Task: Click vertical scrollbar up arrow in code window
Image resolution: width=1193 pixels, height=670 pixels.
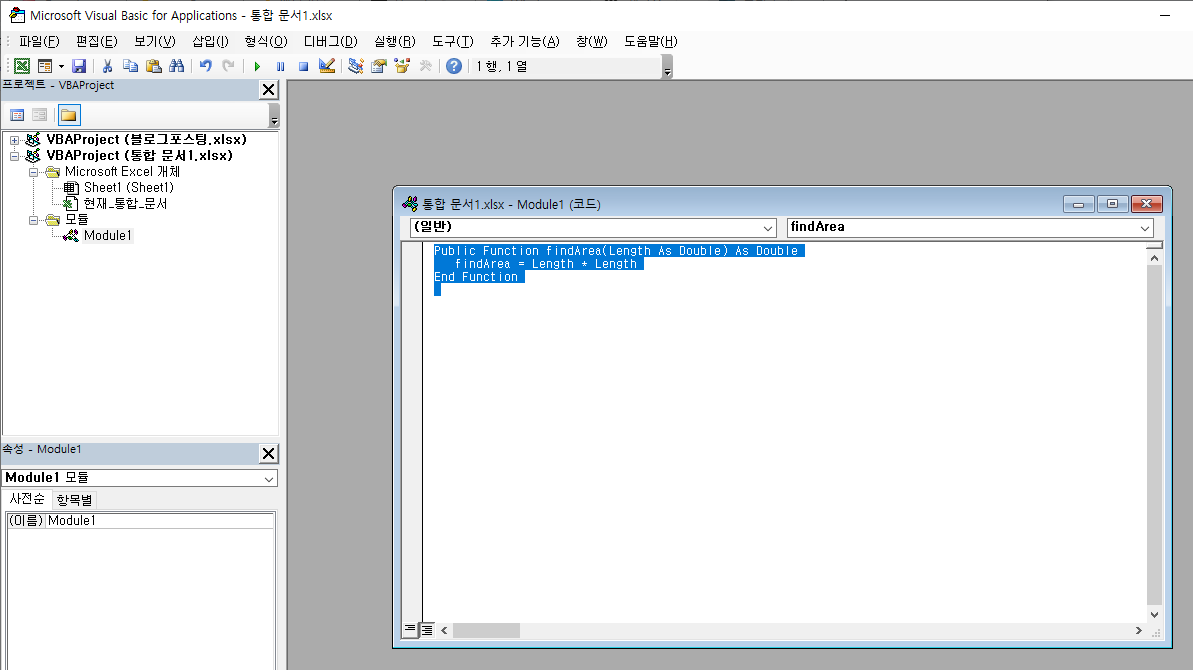Action: point(1154,258)
